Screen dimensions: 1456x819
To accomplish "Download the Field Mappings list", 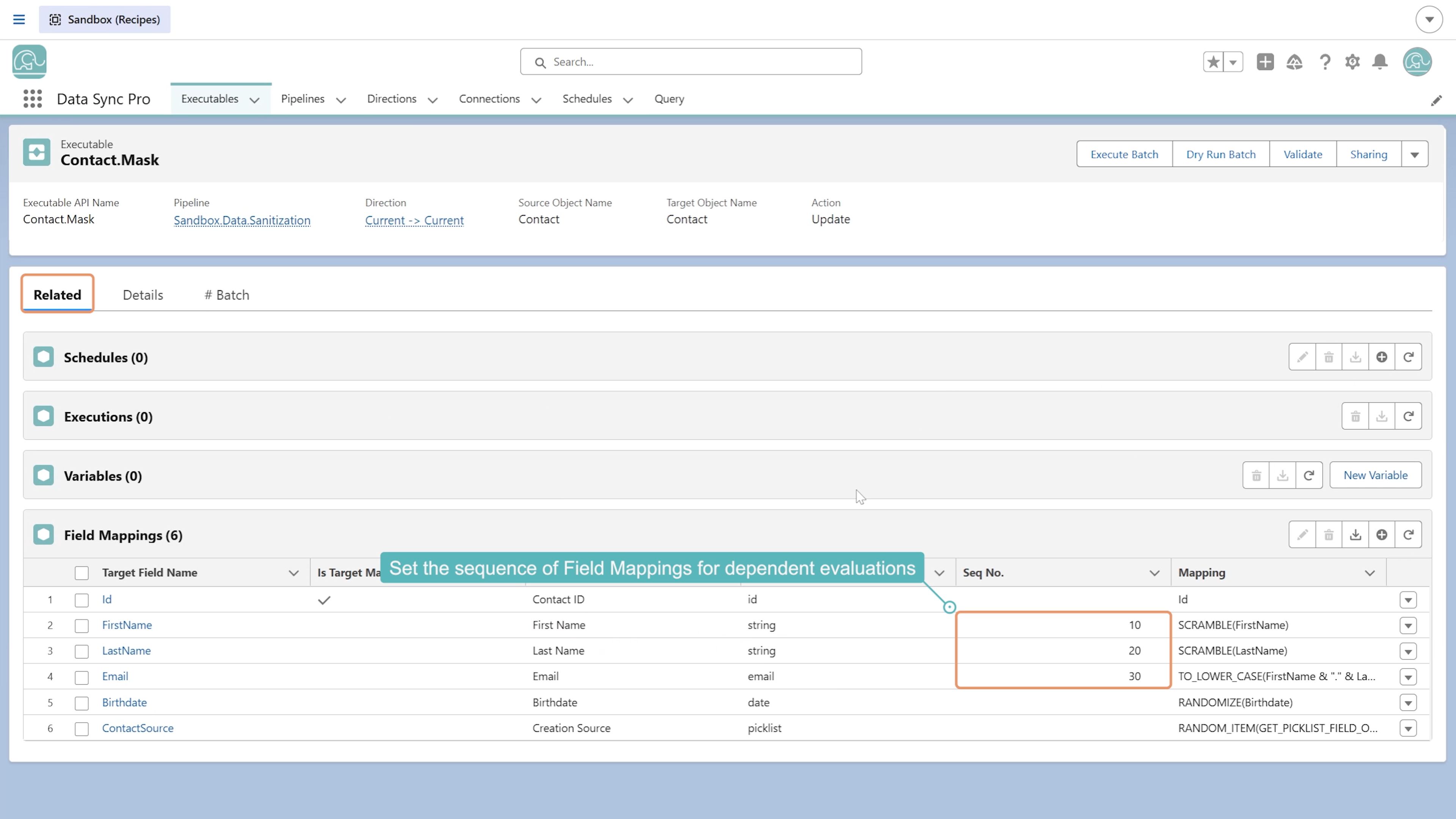I will pos(1355,535).
